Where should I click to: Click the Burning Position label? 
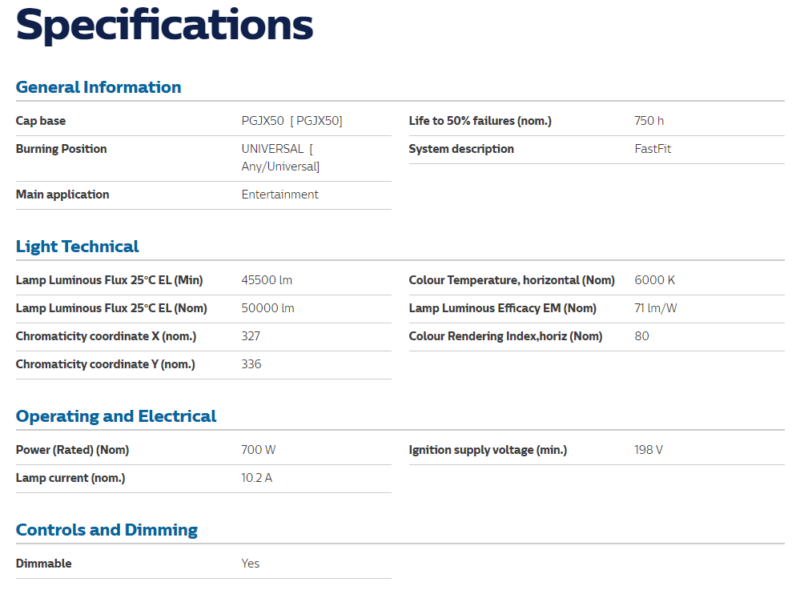click(61, 149)
